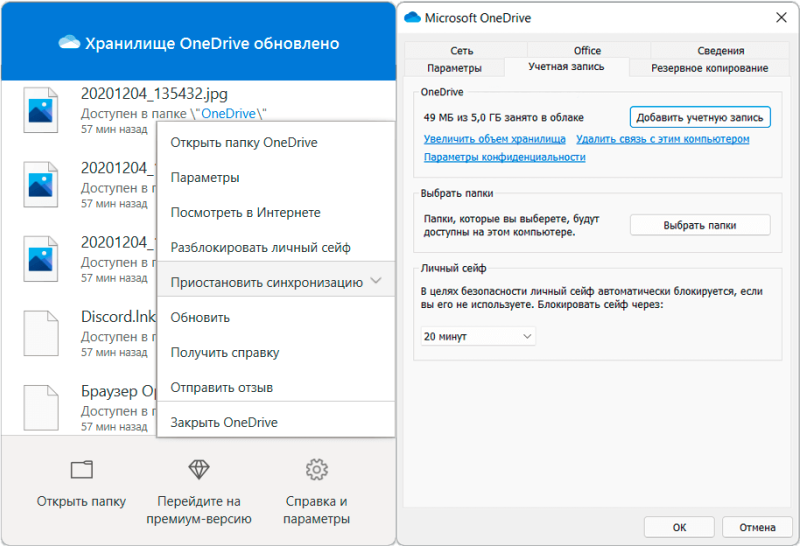Click 49 МБ из 5,0 ГБ storage text

point(503,117)
